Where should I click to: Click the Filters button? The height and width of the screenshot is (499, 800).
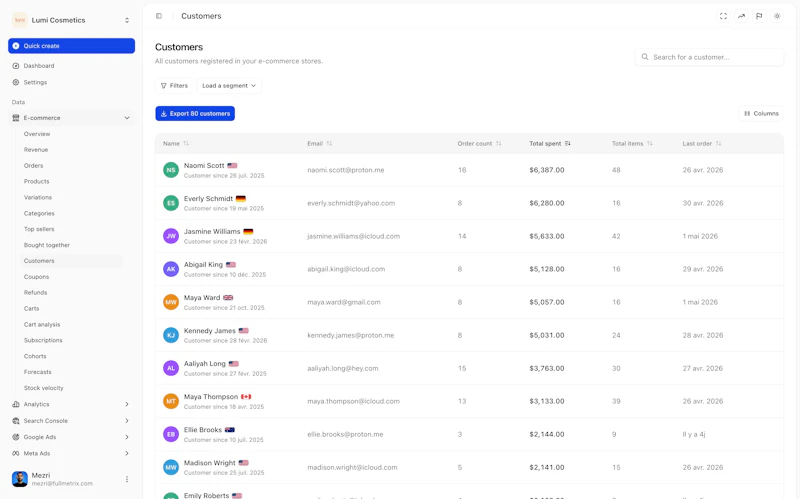174,86
